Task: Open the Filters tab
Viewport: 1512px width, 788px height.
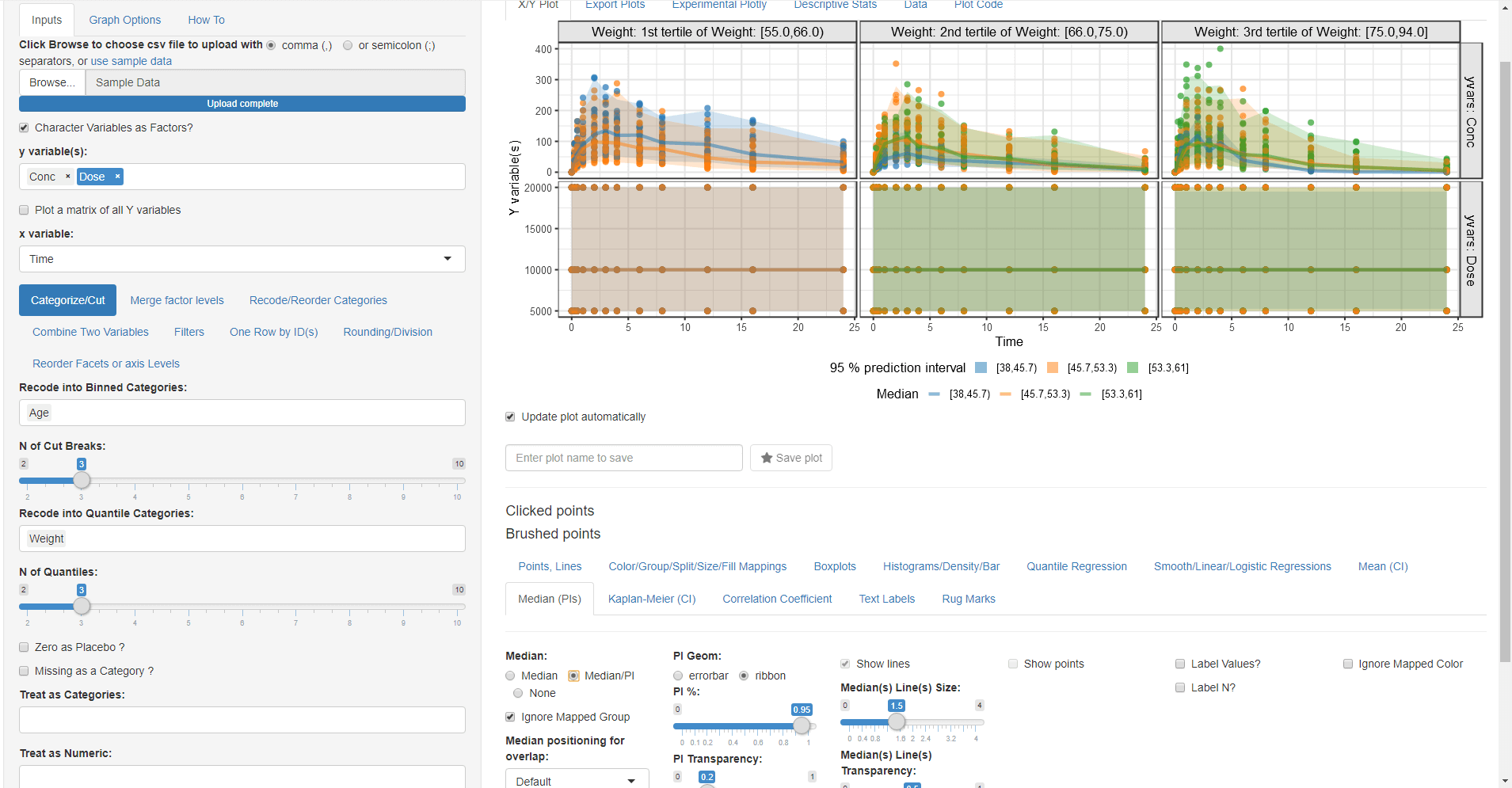Action: point(189,332)
